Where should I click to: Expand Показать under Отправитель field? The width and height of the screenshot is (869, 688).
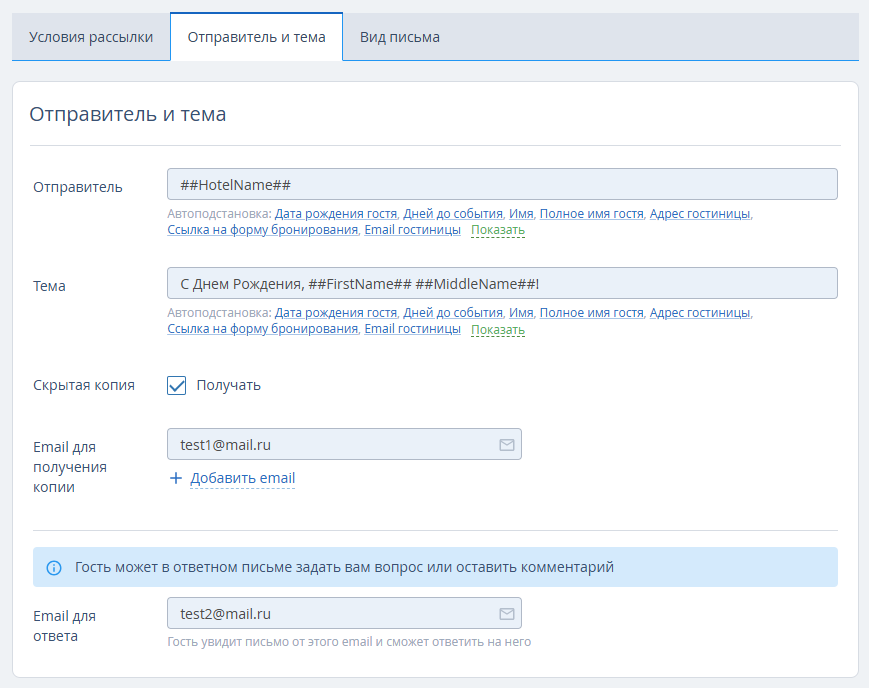click(x=497, y=230)
